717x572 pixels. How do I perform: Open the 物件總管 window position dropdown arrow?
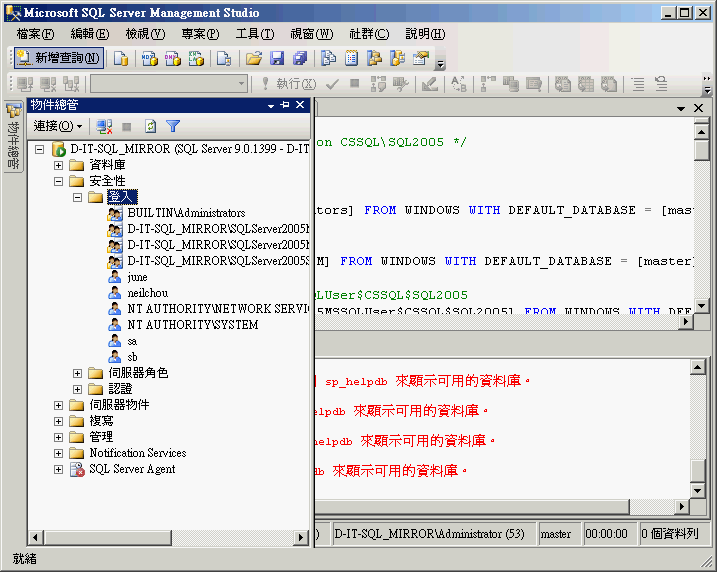271,106
